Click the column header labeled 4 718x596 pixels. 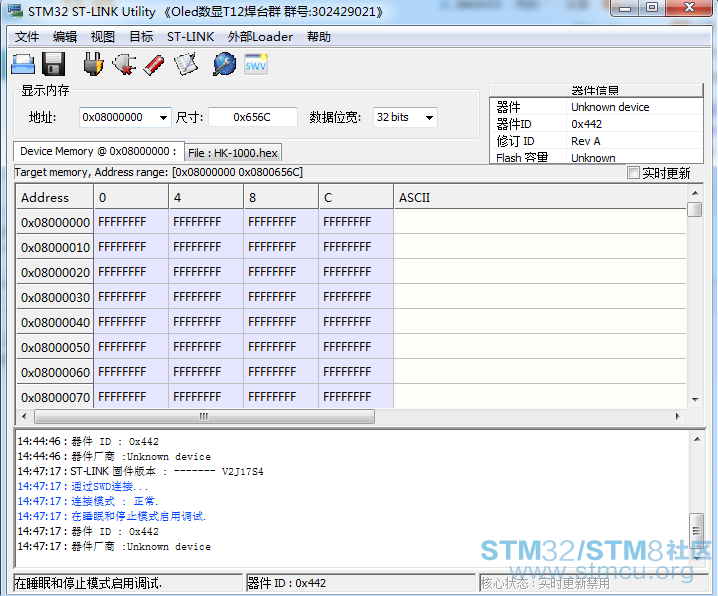coord(206,197)
